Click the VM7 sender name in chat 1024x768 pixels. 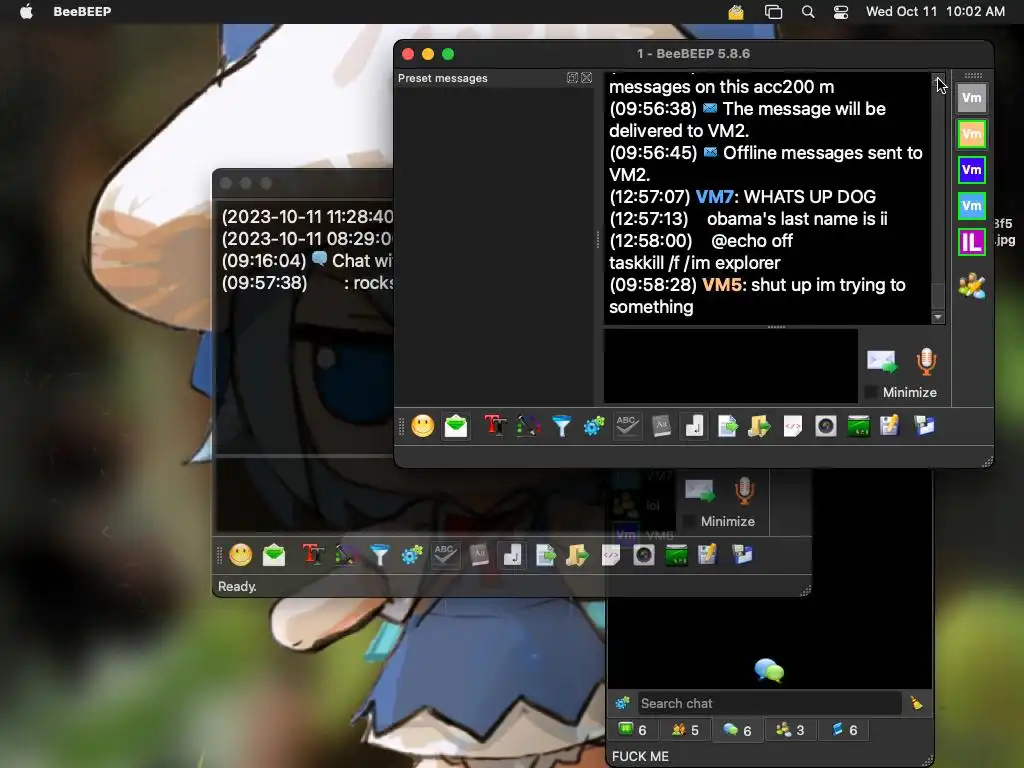[x=714, y=197]
